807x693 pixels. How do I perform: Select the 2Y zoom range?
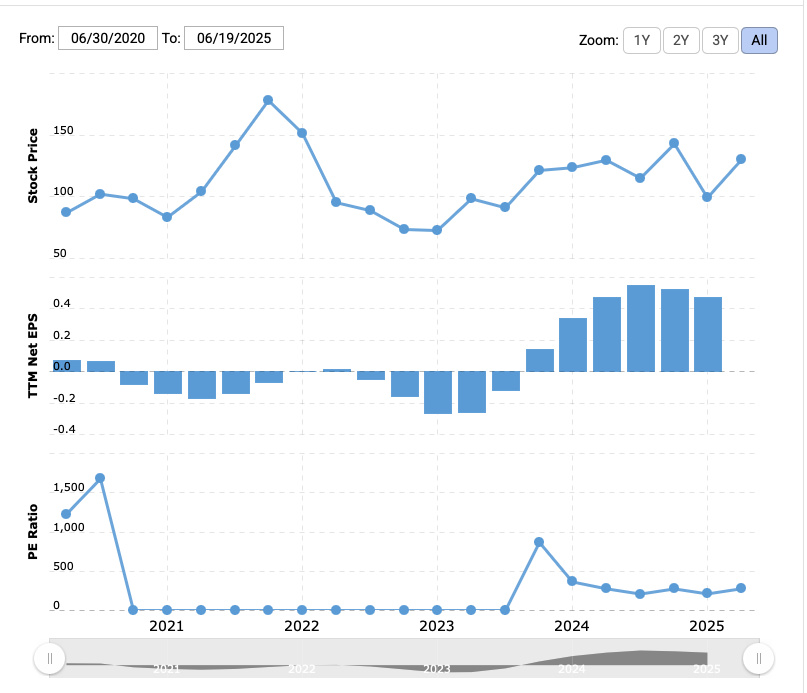tap(680, 40)
